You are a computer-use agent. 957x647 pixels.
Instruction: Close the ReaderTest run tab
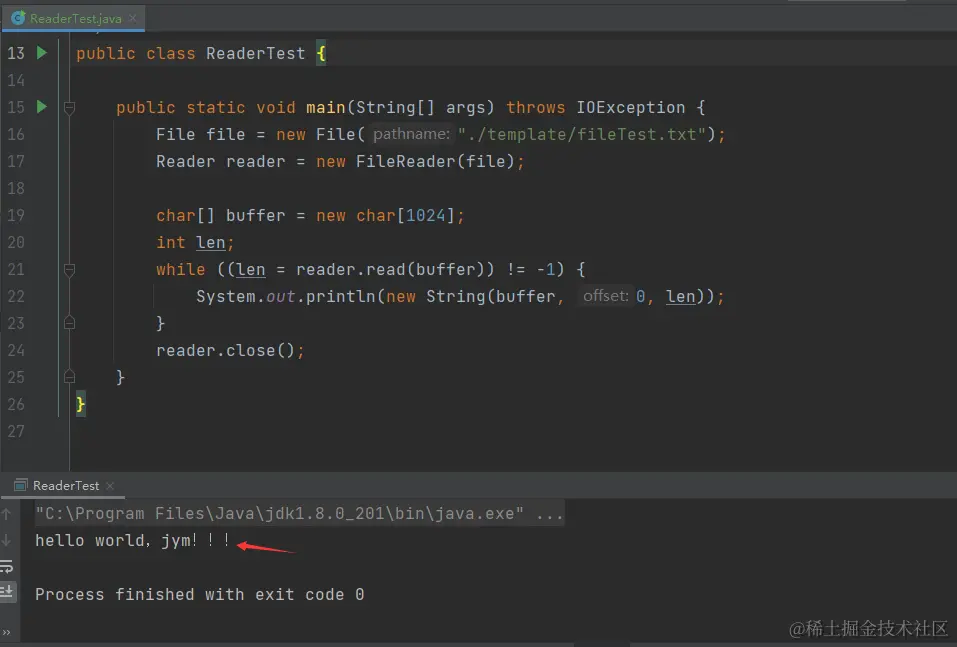pyautogui.click(x=110, y=486)
